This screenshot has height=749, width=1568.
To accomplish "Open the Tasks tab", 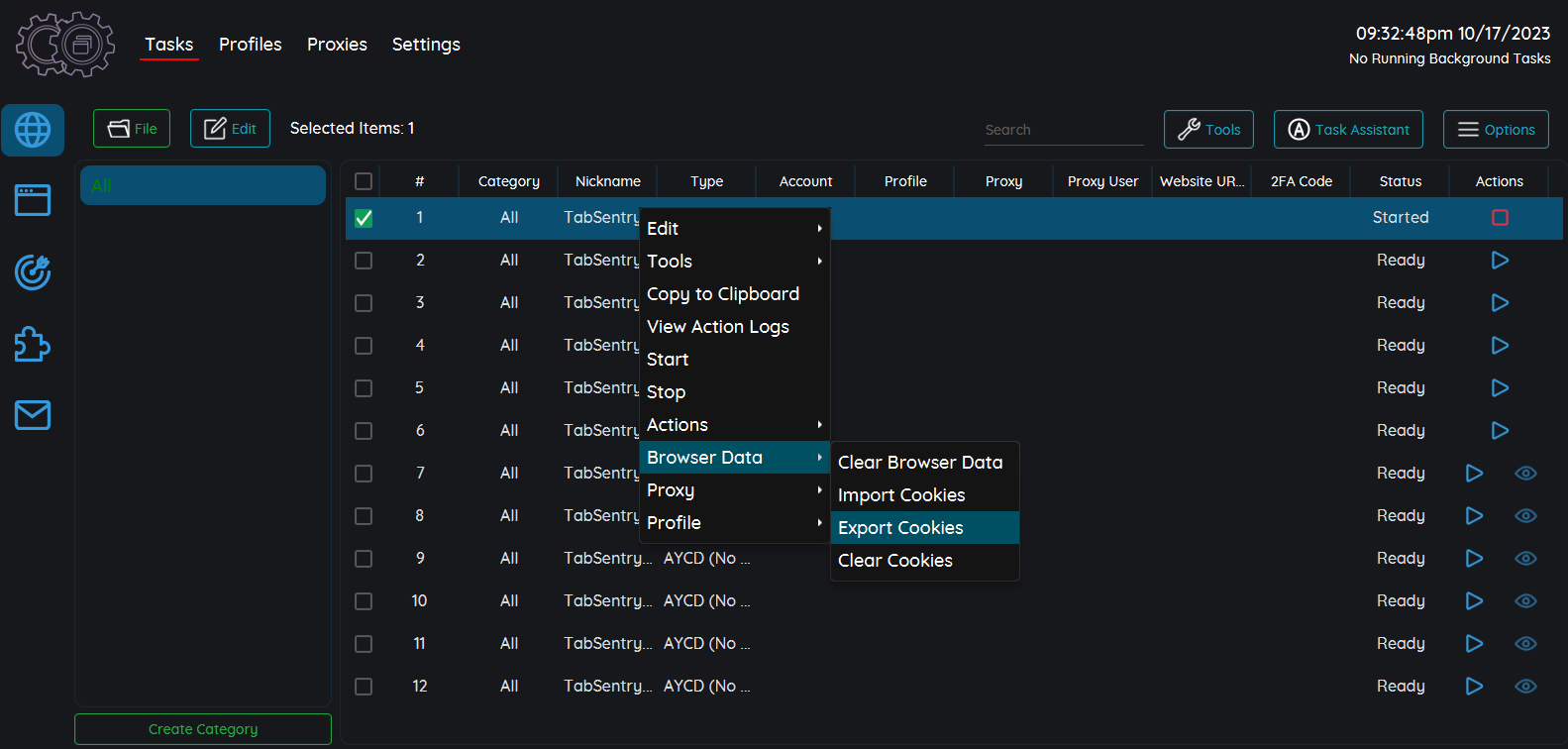I will (169, 45).
